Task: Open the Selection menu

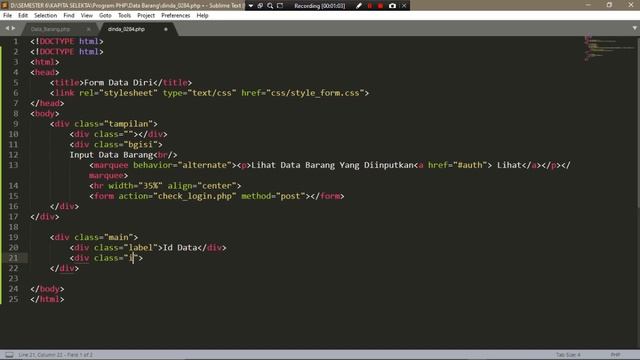Action: pos(45,16)
